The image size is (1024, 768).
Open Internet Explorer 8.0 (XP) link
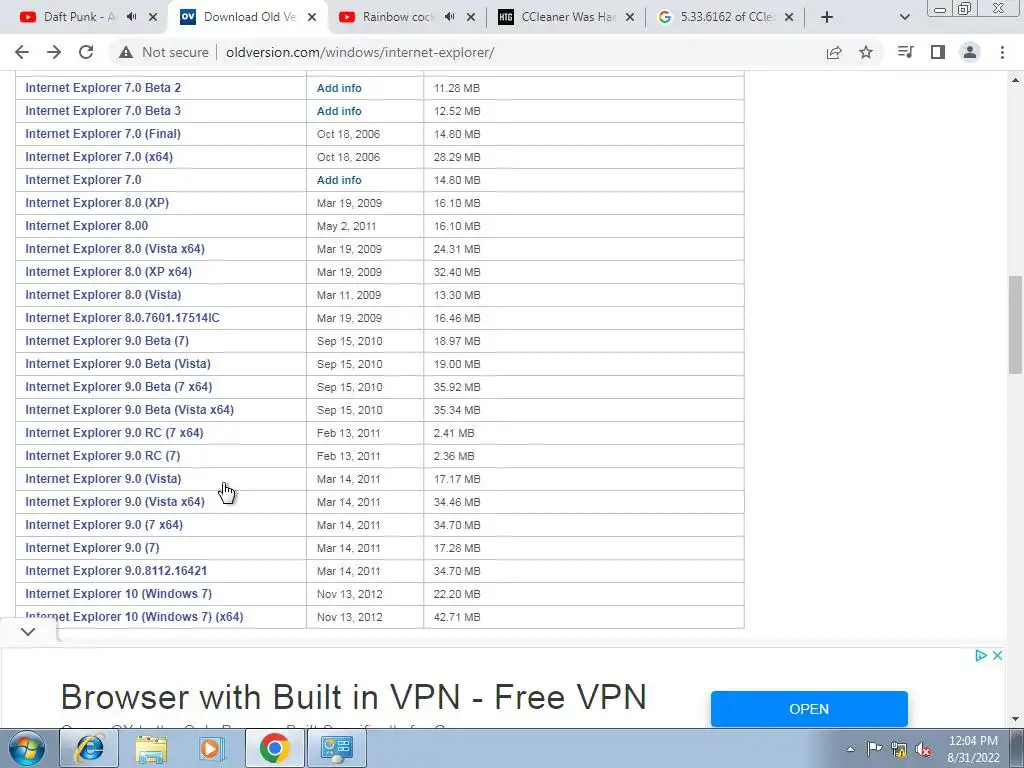[97, 202]
